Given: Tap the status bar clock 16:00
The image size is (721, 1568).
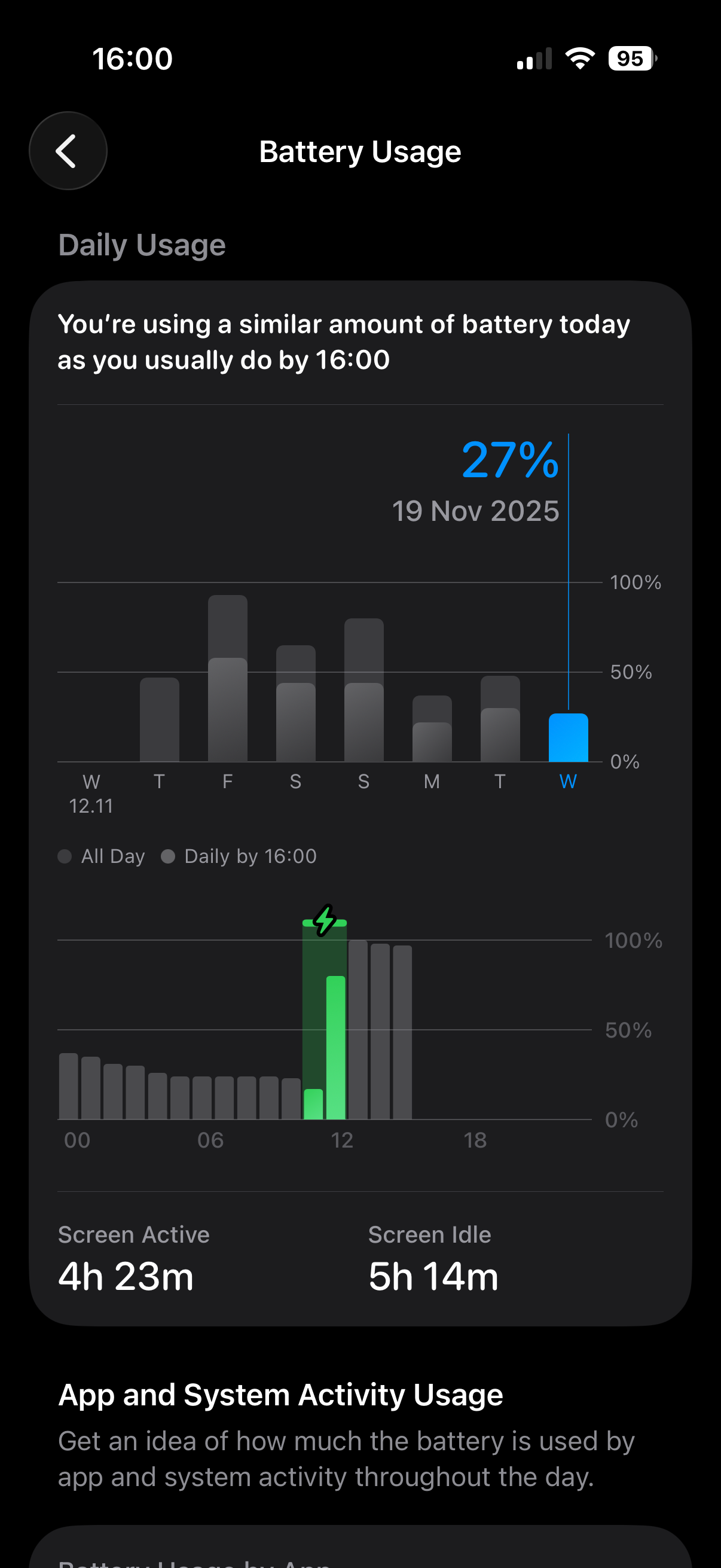Looking at the screenshot, I should 132,59.
